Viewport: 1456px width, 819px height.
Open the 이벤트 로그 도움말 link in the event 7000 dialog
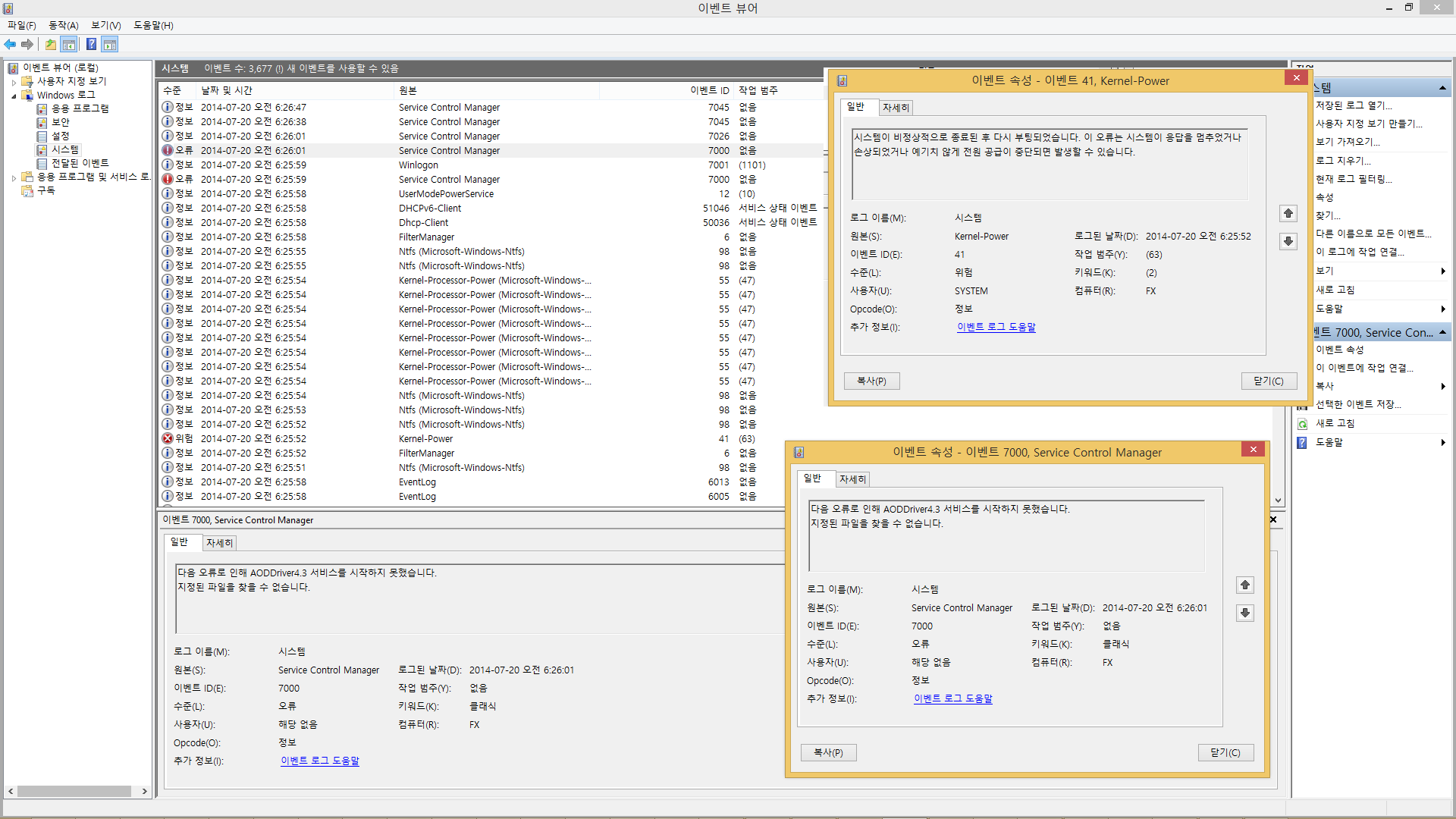(x=953, y=699)
